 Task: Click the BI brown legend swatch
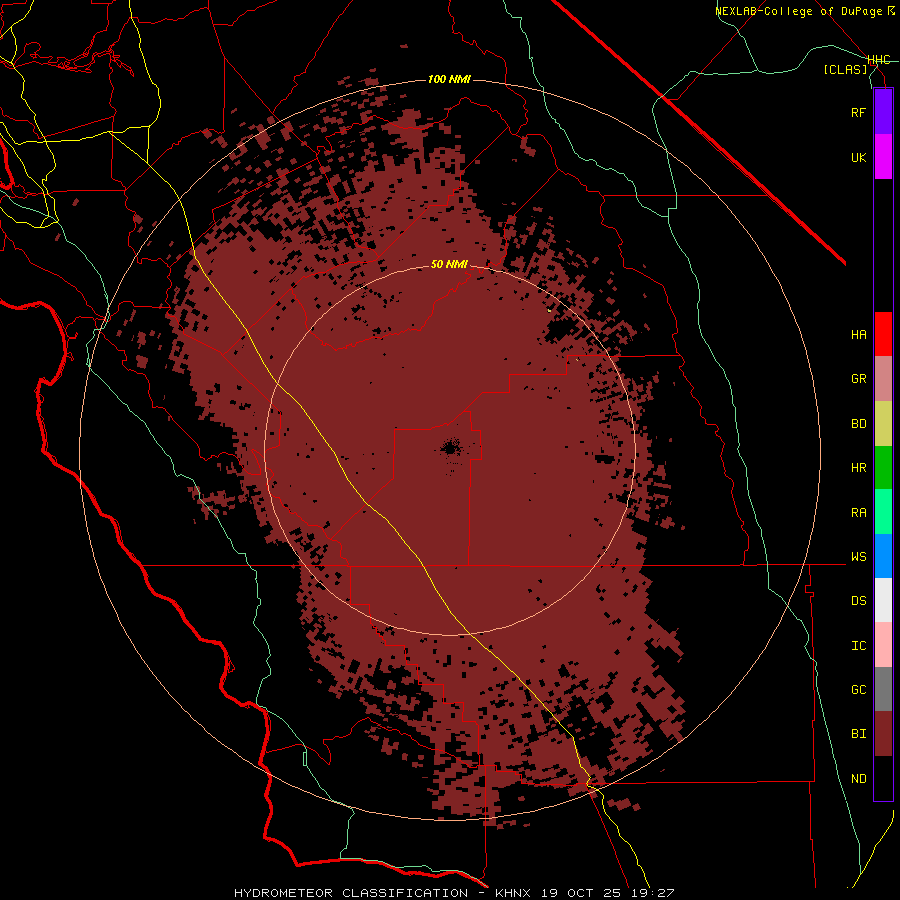click(883, 734)
